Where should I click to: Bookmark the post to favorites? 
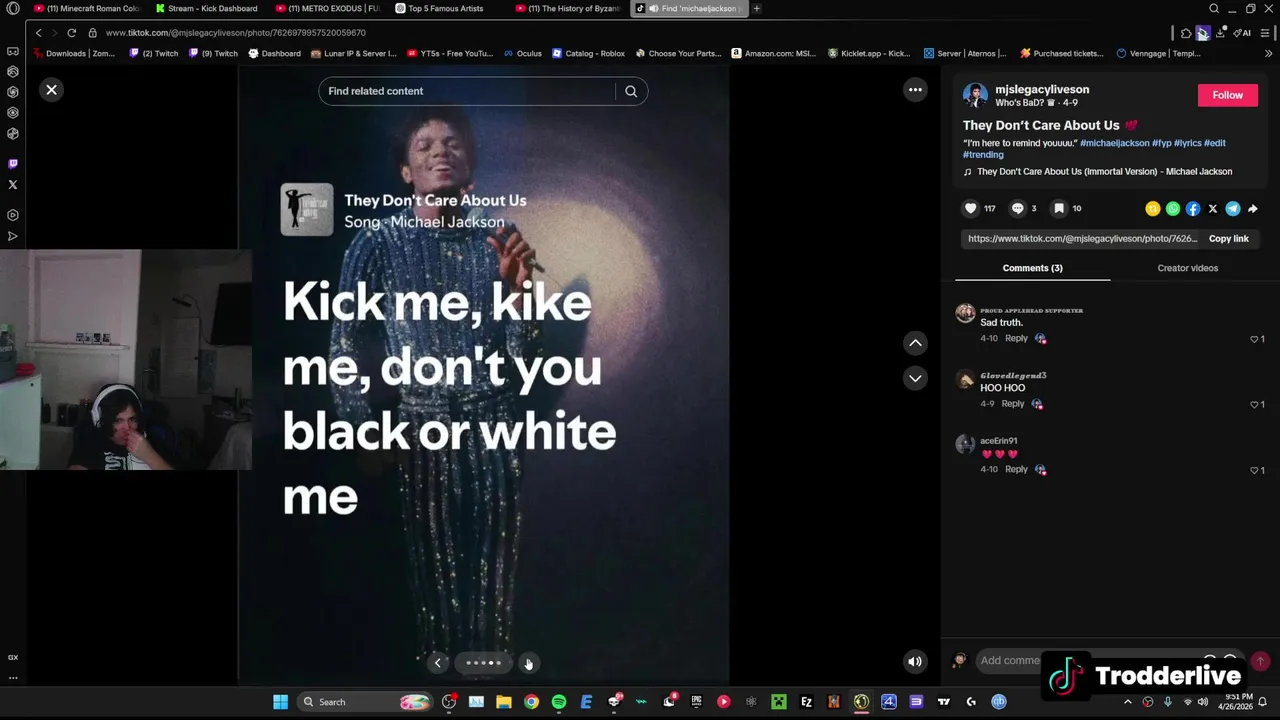click(1059, 208)
